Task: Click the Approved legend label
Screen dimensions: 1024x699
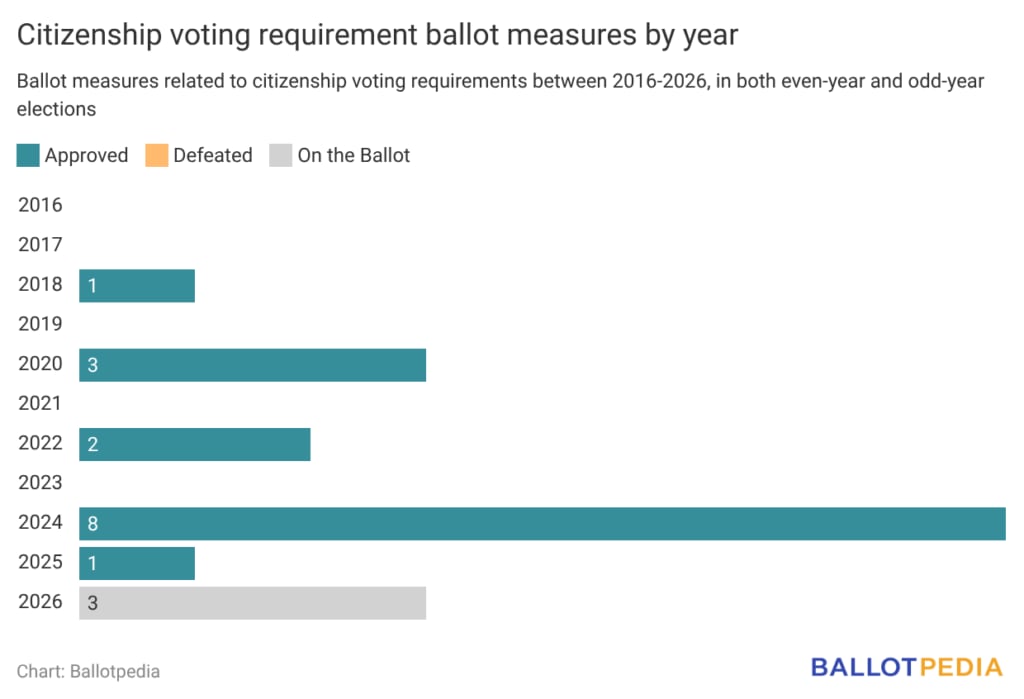Action: [x=86, y=155]
